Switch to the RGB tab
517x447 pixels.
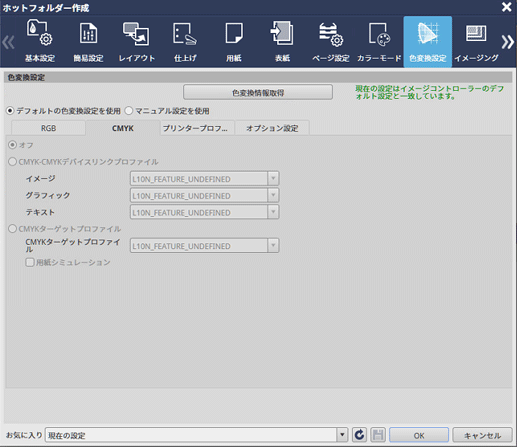coord(48,128)
